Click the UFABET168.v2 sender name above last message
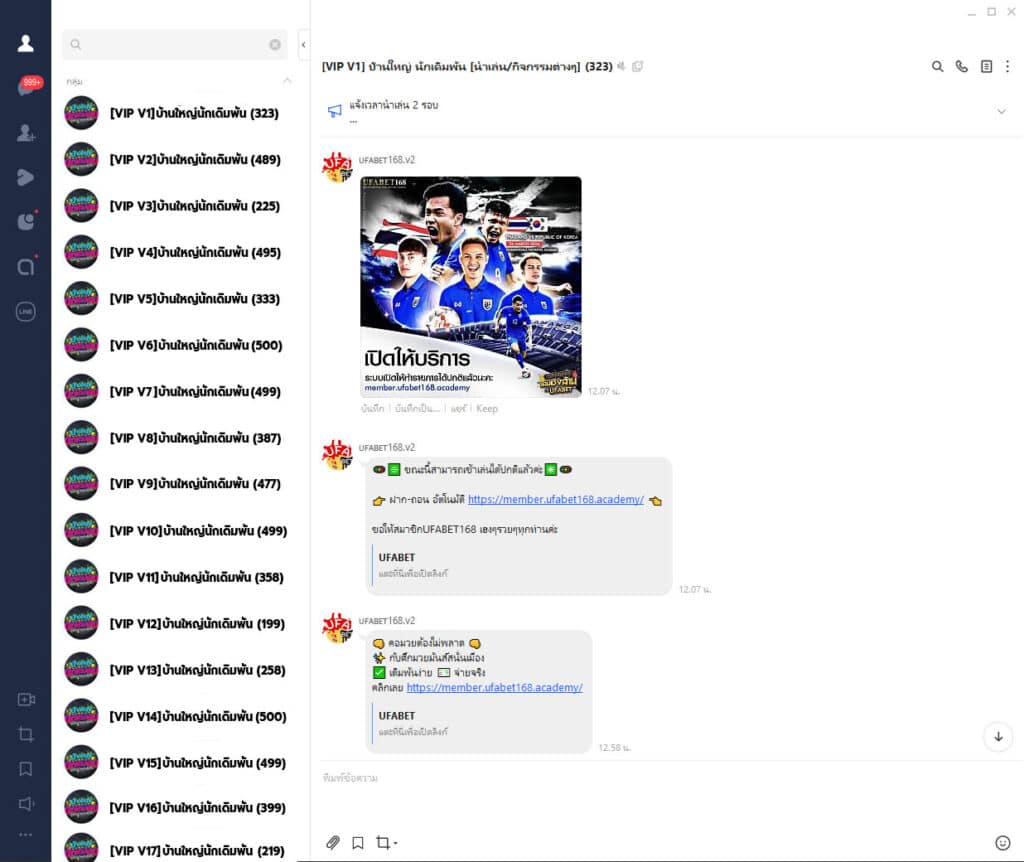This screenshot has width=1024, height=862. click(x=387, y=620)
